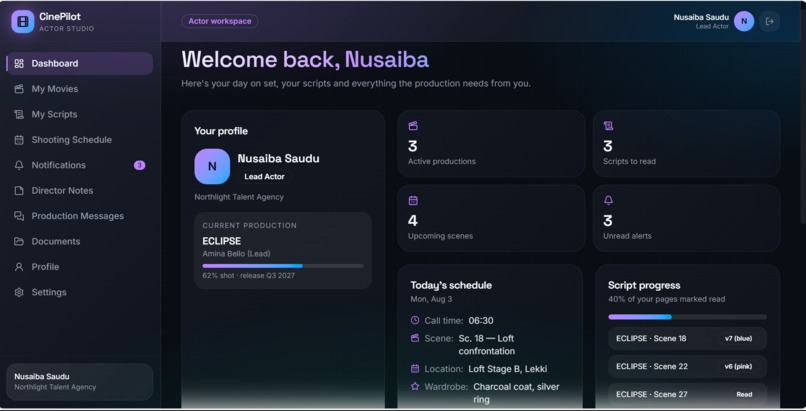This screenshot has width=806, height=411.
Task: Click the Script progress 40% bar
Action: pos(687,317)
